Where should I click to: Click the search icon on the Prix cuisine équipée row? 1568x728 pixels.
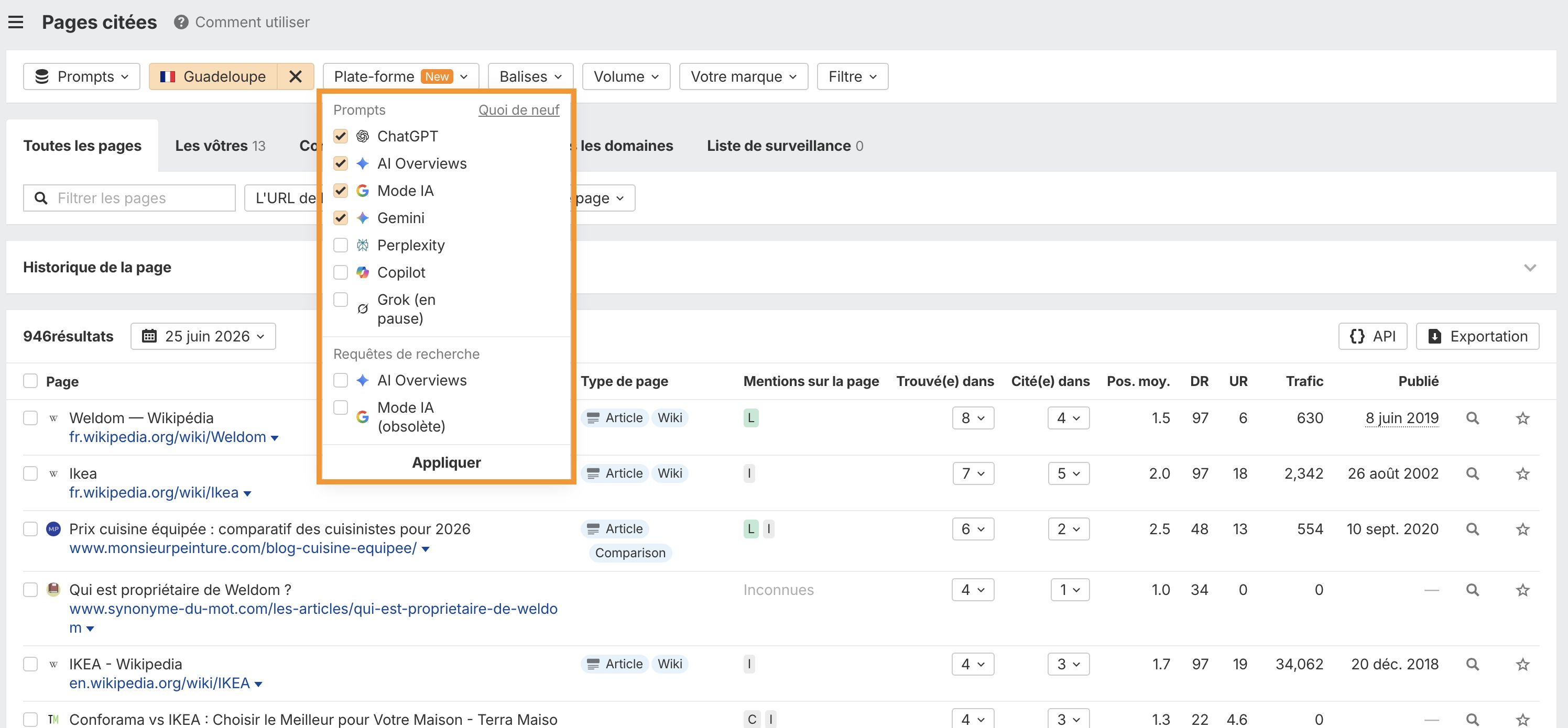1473,529
